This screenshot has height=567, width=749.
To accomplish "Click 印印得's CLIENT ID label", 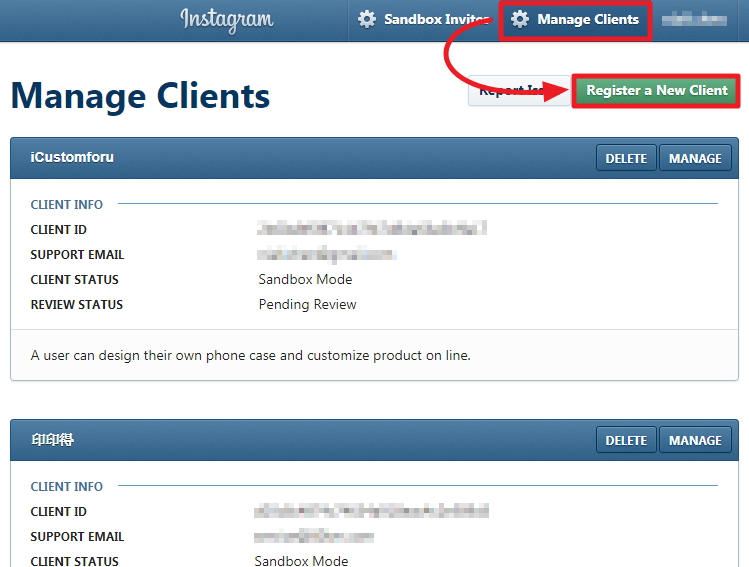I will [59, 512].
